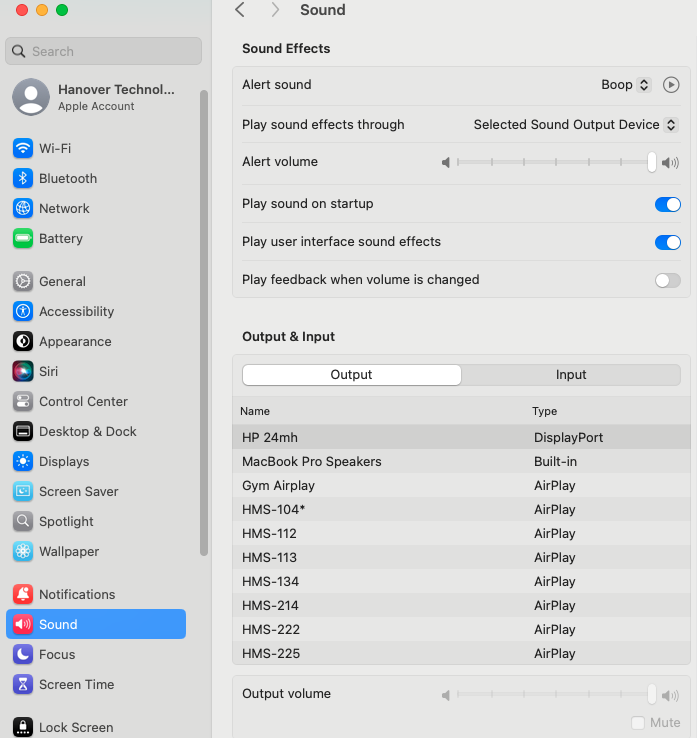Select MacBook Pro Speakers output
This screenshot has height=738, width=697.
pos(461,461)
